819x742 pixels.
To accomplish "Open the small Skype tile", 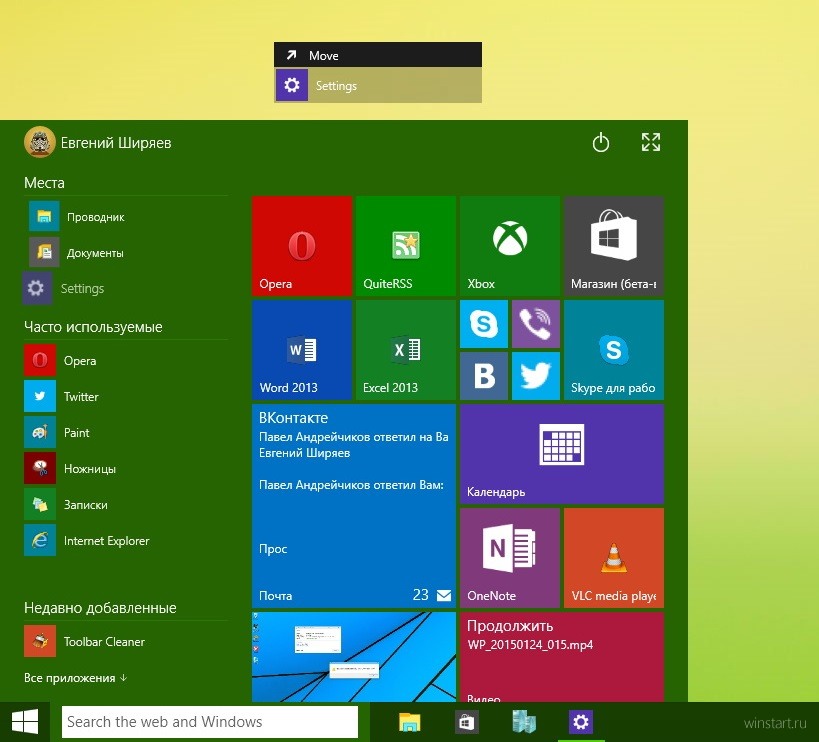I will tap(484, 324).
